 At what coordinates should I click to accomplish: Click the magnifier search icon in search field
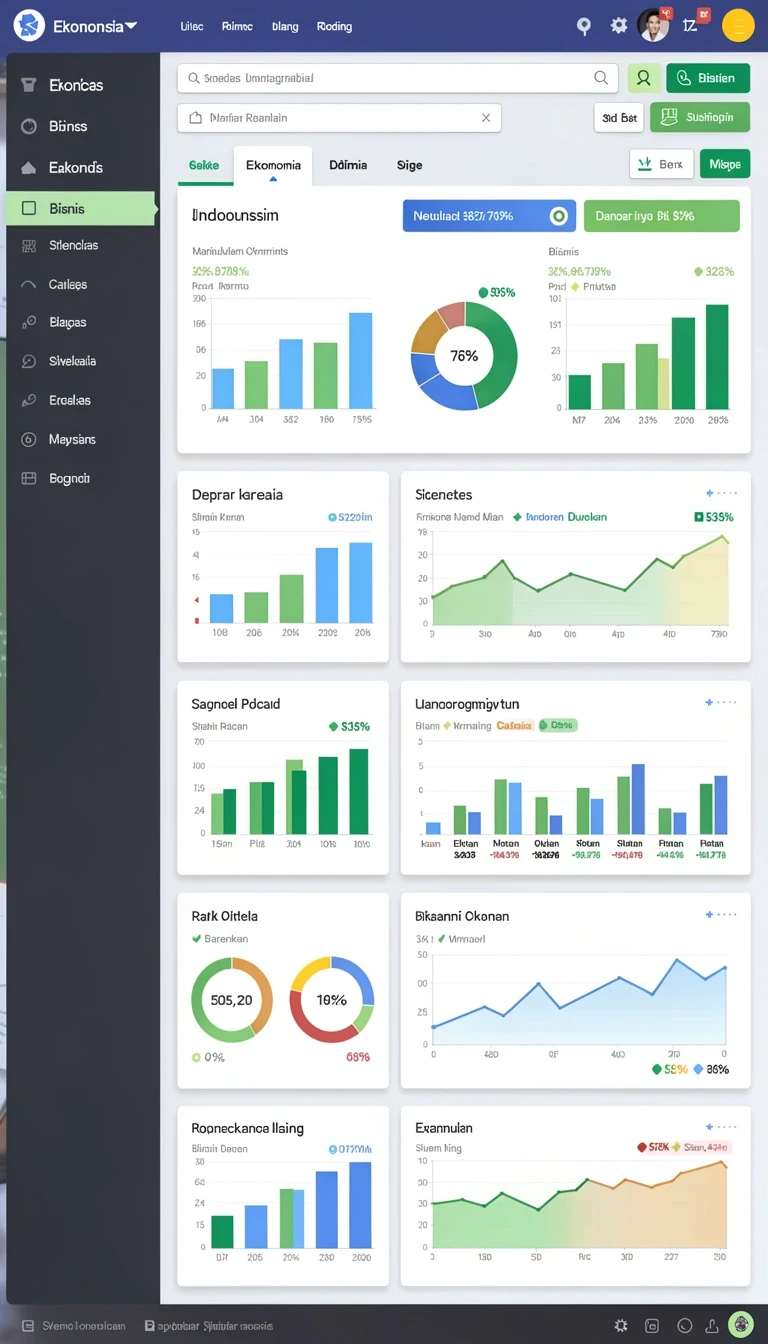point(600,77)
